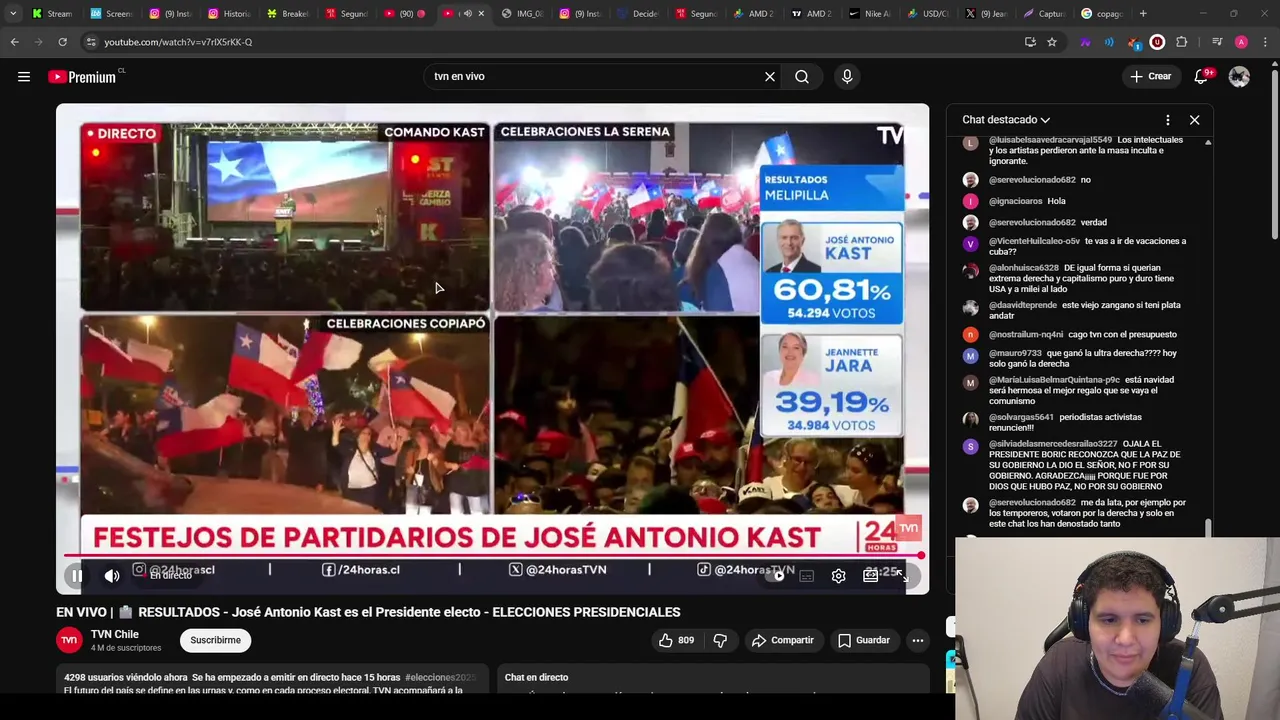The height and width of the screenshot is (720, 1280).
Task: Open the YouTube account avatar menu
Action: [x=1239, y=77]
